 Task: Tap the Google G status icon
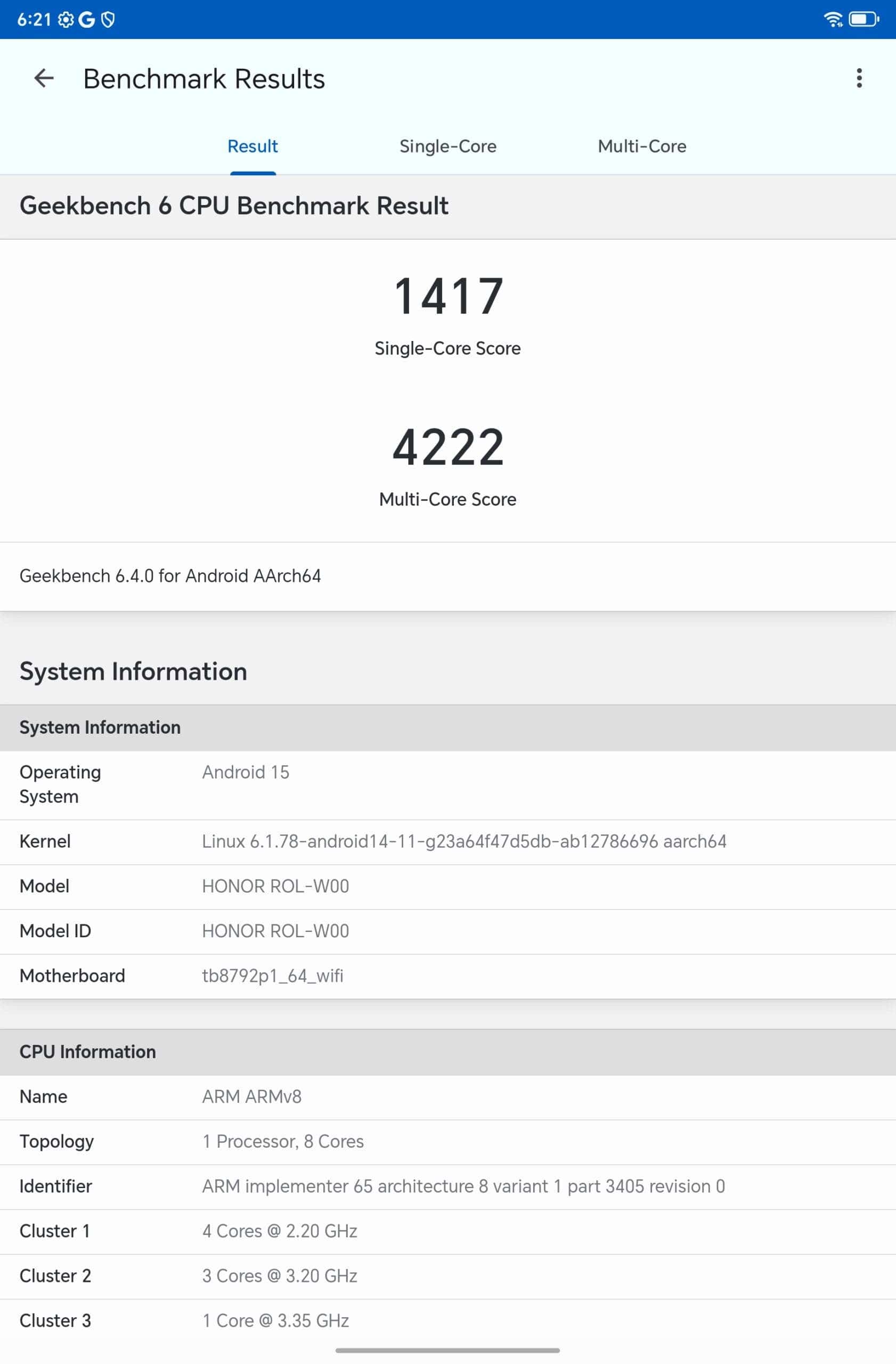click(x=86, y=20)
